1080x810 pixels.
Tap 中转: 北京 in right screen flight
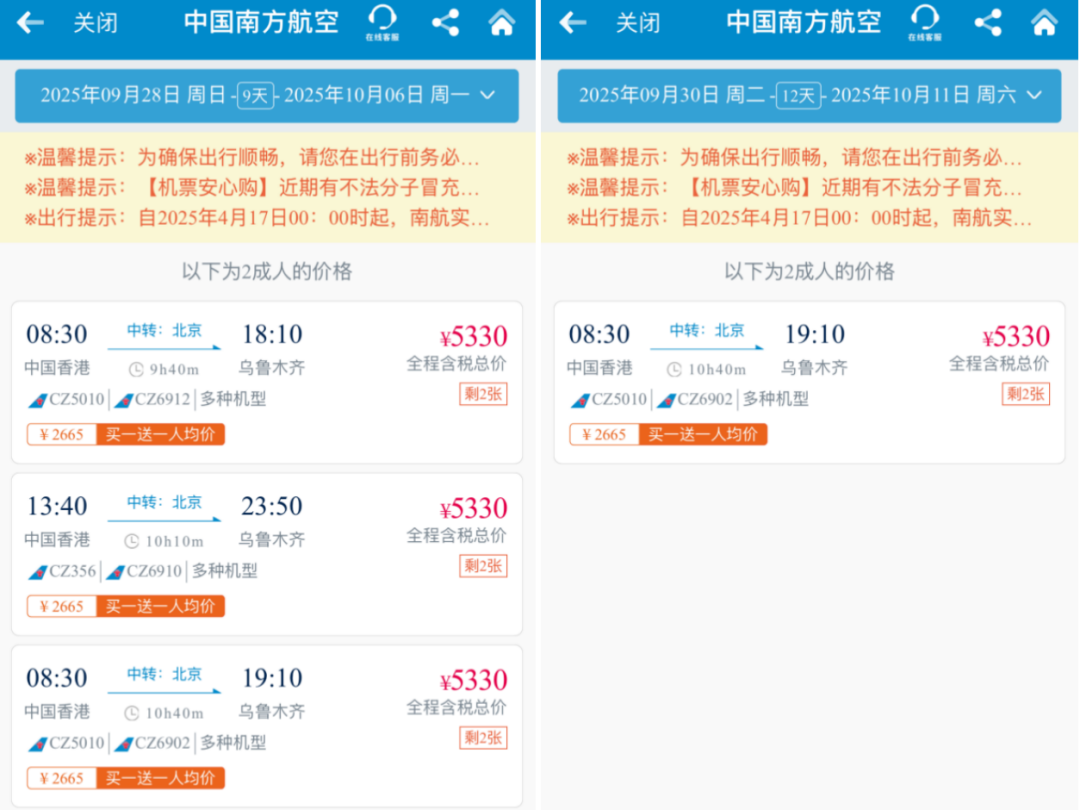pyautogui.click(x=707, y=331)
